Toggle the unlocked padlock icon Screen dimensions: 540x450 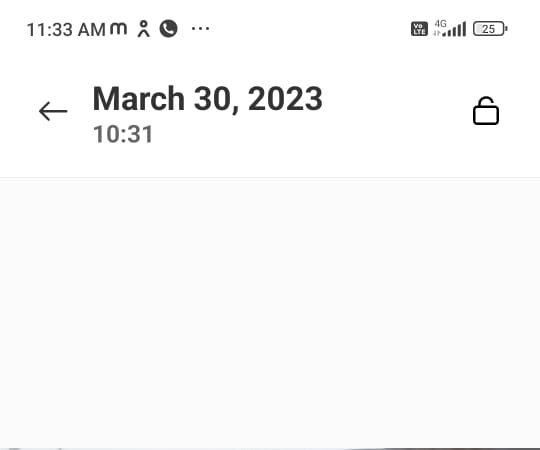click(x=486, y=111)
